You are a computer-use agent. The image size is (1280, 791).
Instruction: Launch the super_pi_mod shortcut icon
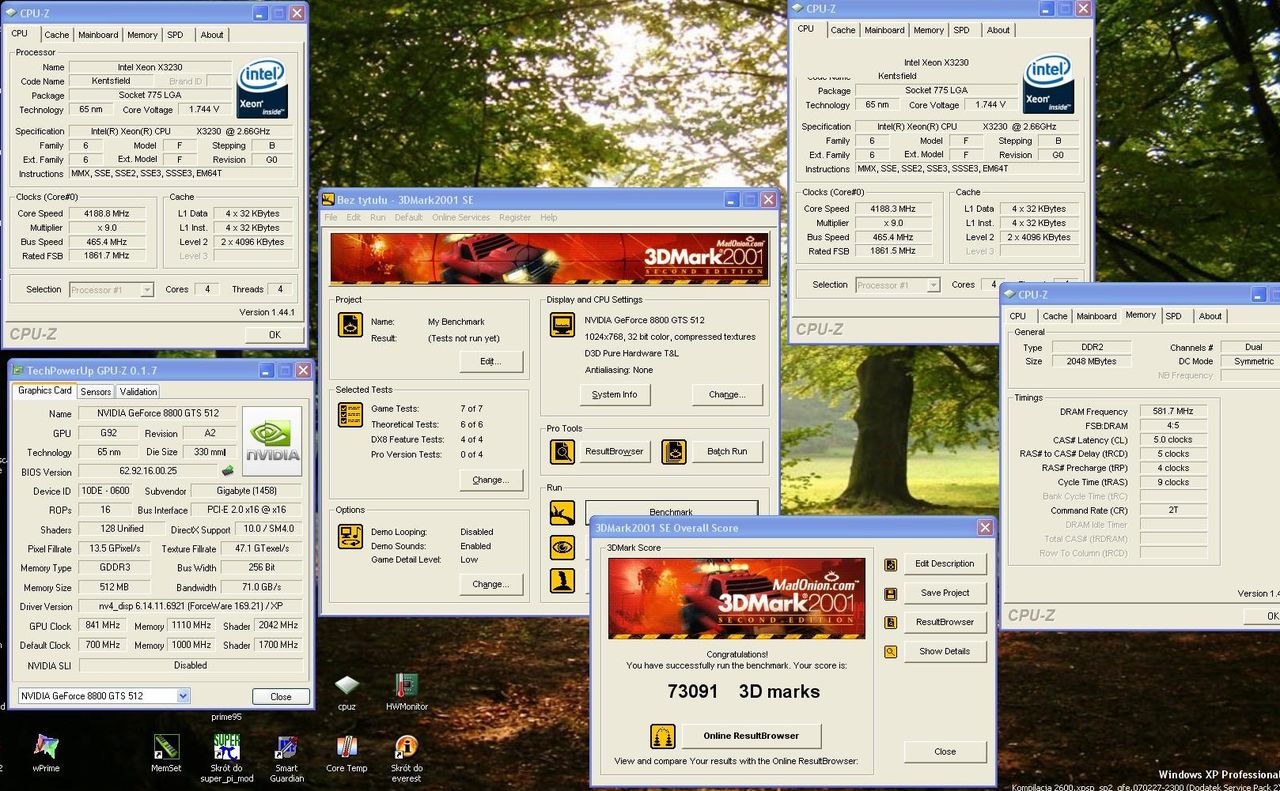[x=226, y=746]
